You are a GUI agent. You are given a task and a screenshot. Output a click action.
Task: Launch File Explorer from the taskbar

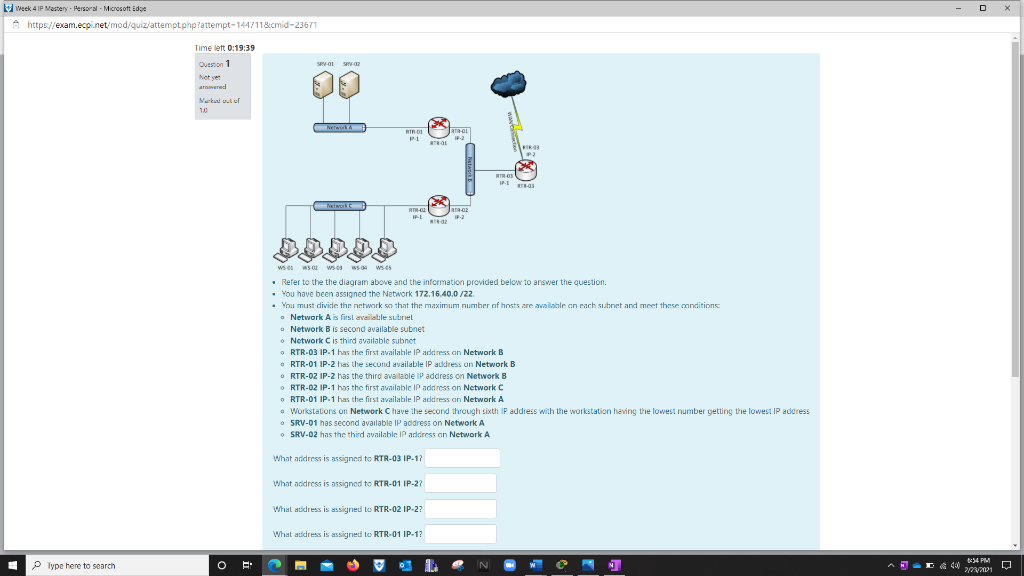[x=301, y=565]
